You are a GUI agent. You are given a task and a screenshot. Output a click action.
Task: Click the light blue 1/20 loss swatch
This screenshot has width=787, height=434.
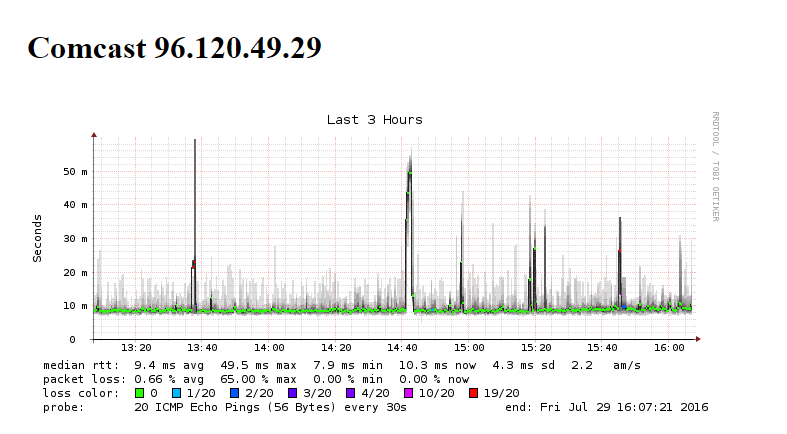(x=176, y=393)
